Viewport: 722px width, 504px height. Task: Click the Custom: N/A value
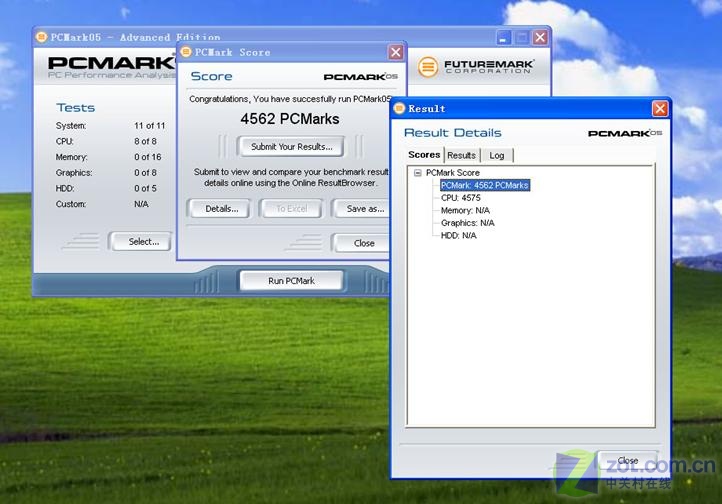[x=141, y=204]
